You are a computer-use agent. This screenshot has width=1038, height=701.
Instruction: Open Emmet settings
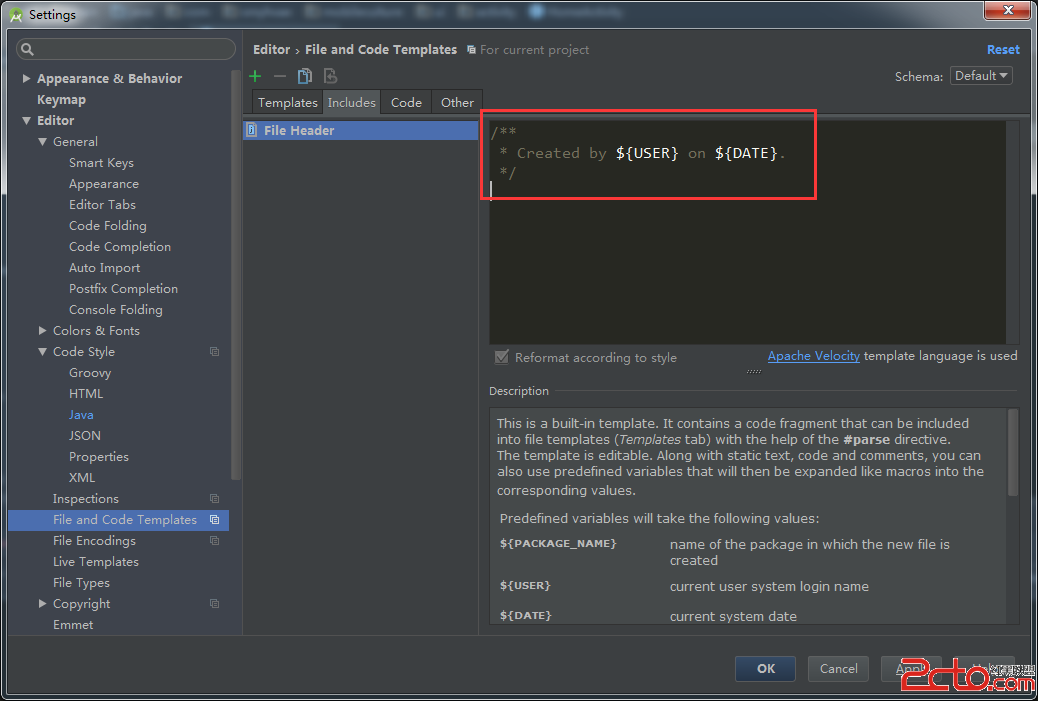tap(73, 625)
